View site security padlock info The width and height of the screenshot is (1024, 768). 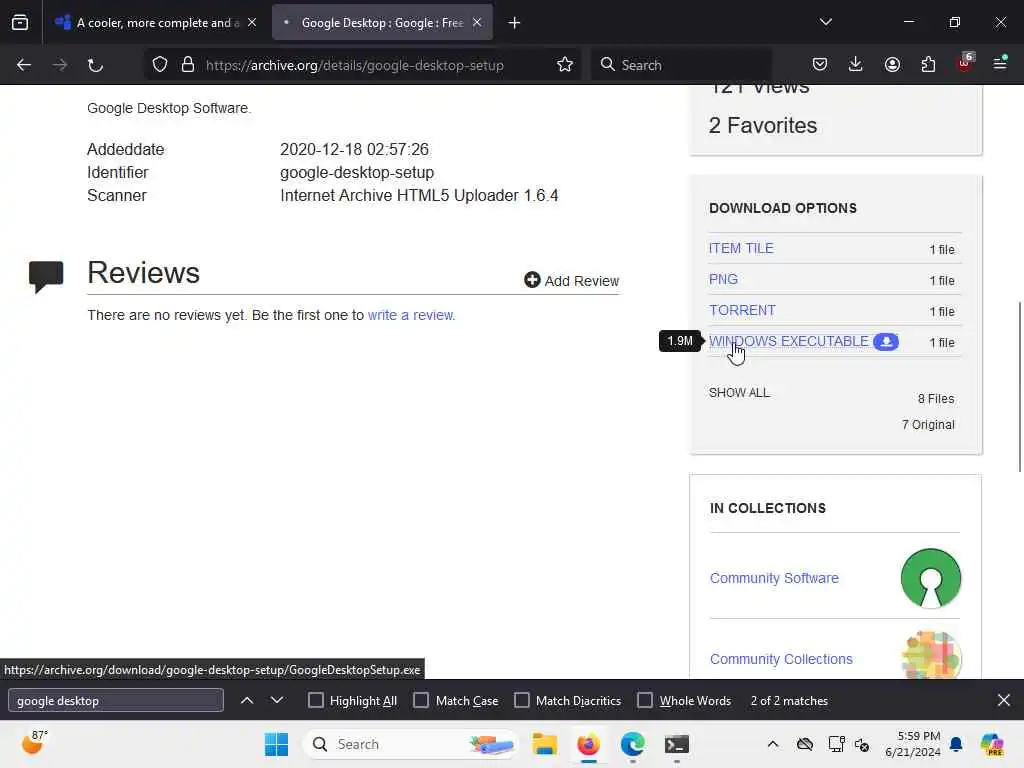pos(188,65)
